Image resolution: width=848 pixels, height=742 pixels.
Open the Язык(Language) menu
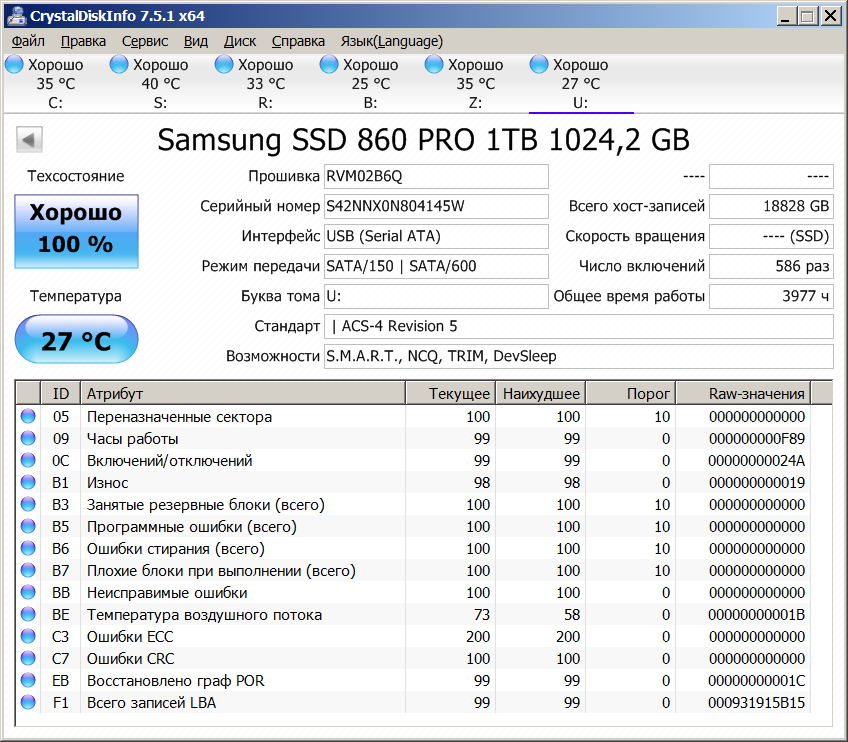pos(392,42)
